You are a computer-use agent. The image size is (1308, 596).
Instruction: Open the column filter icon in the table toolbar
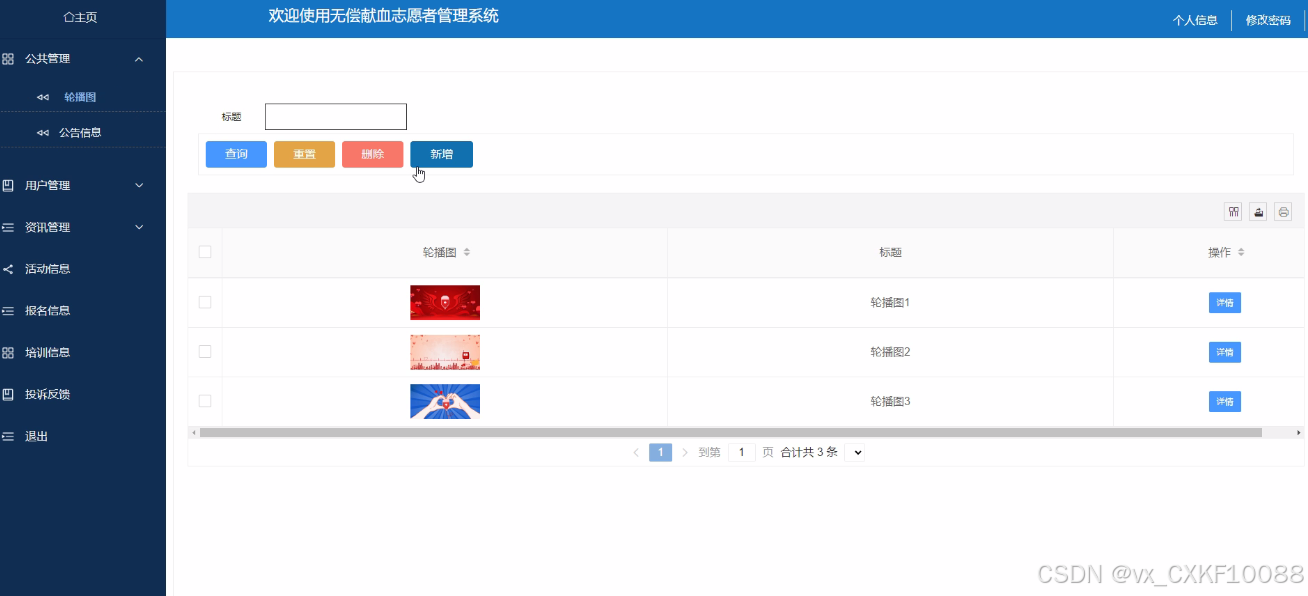(1234, 212)
